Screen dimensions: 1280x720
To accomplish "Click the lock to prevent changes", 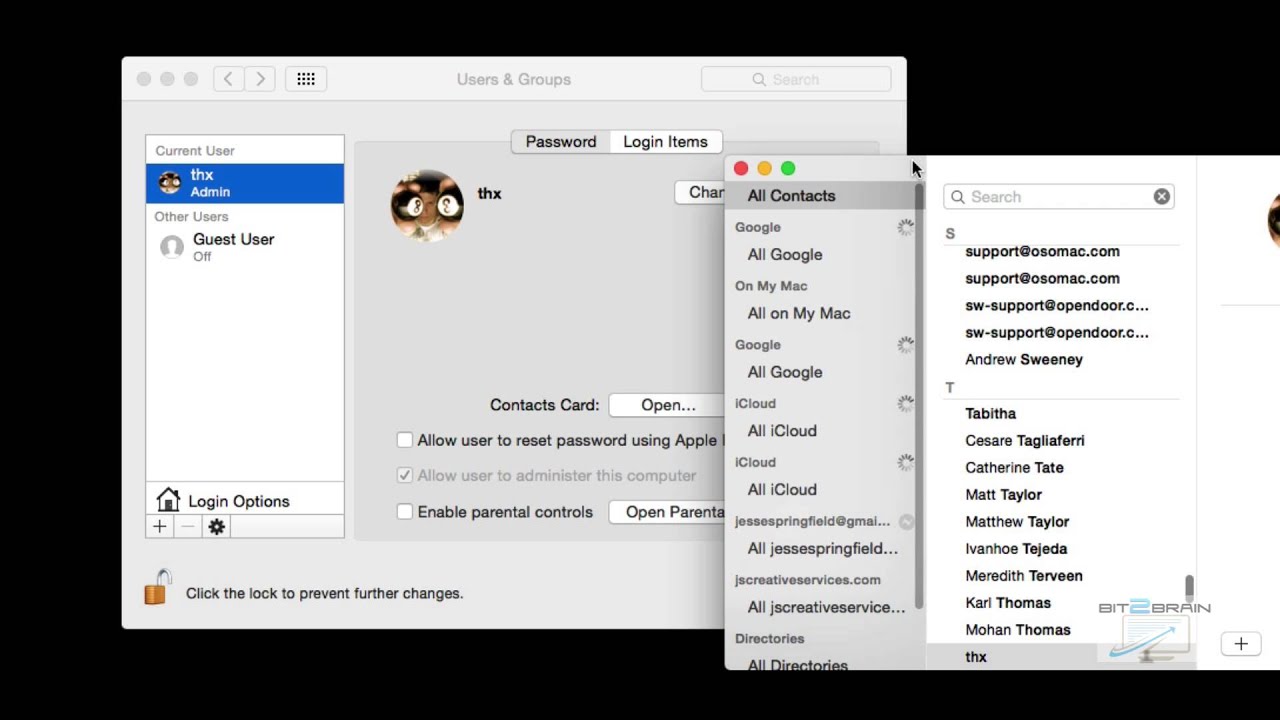I will coord(158,588).
